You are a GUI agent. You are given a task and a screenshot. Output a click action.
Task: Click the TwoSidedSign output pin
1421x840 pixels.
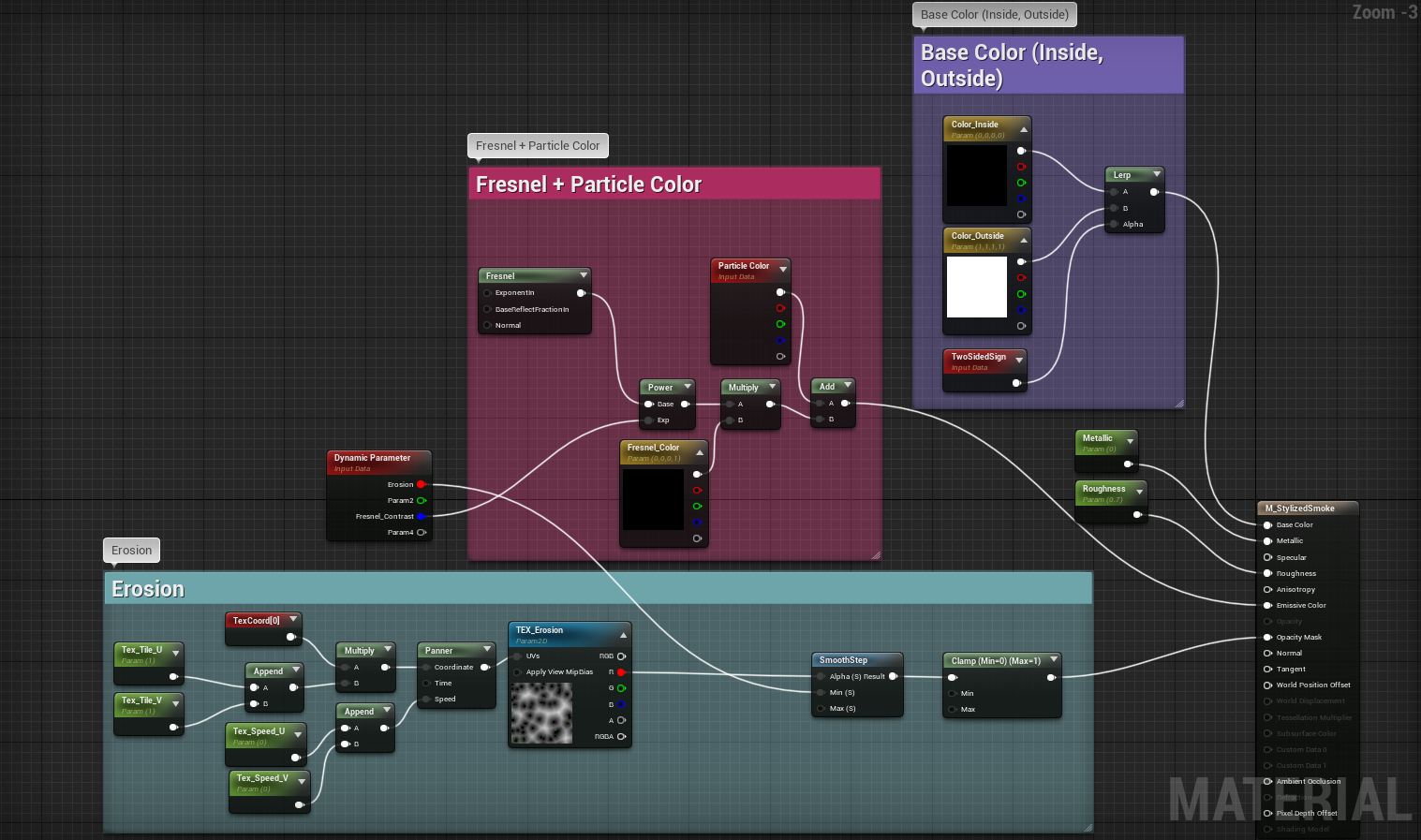[1016, 382]
